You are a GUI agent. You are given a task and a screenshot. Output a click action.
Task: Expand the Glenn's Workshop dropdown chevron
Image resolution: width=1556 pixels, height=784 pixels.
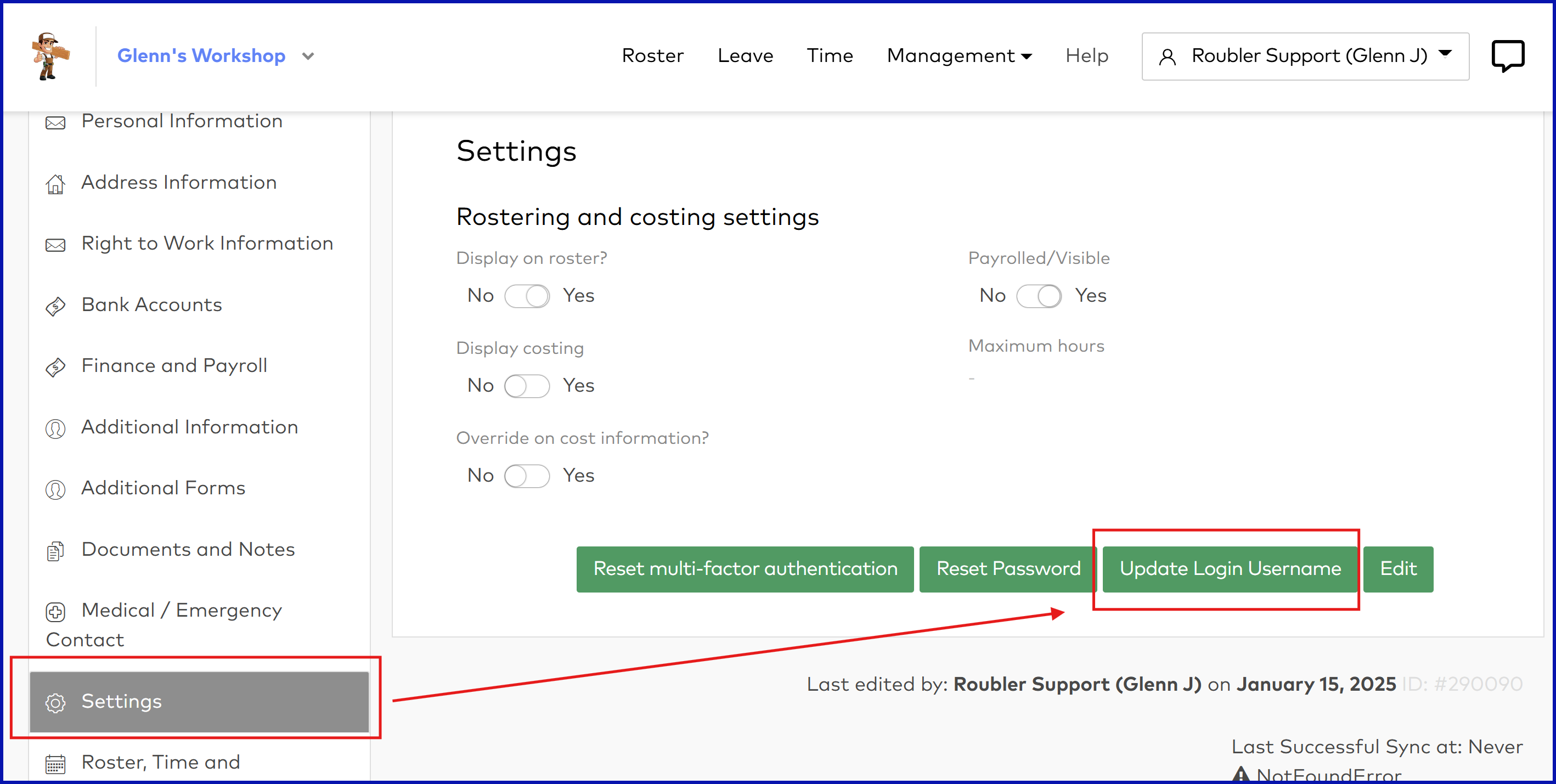point(308,56)
